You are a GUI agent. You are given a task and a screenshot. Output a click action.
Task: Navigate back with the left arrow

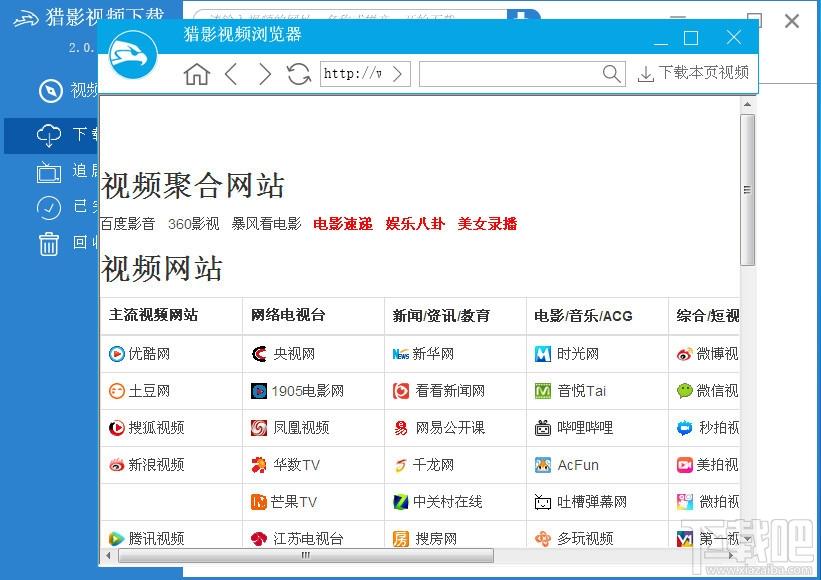pos(231,74)
